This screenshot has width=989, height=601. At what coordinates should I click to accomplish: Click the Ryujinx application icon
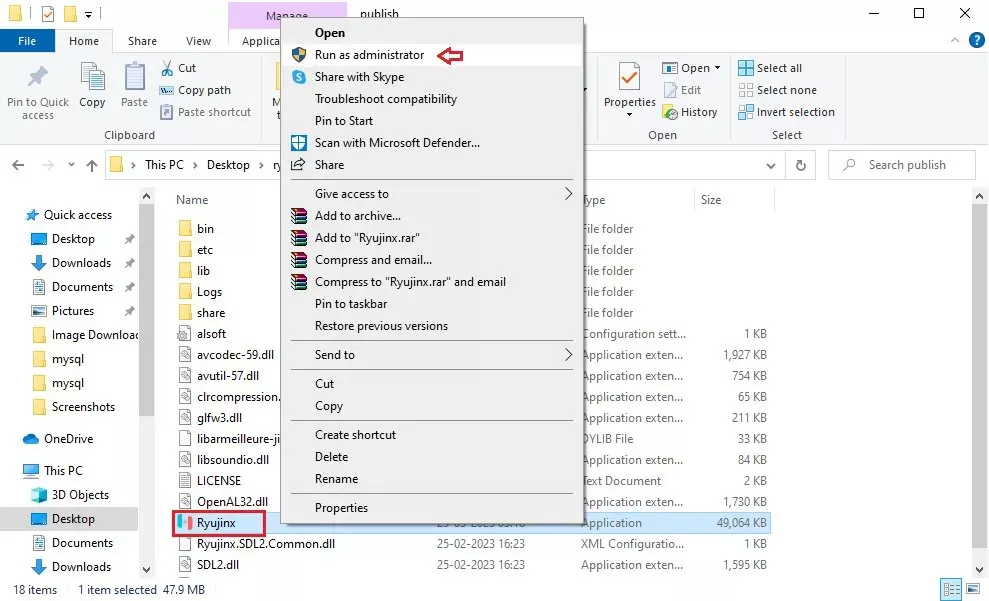[x=184, y=522]
